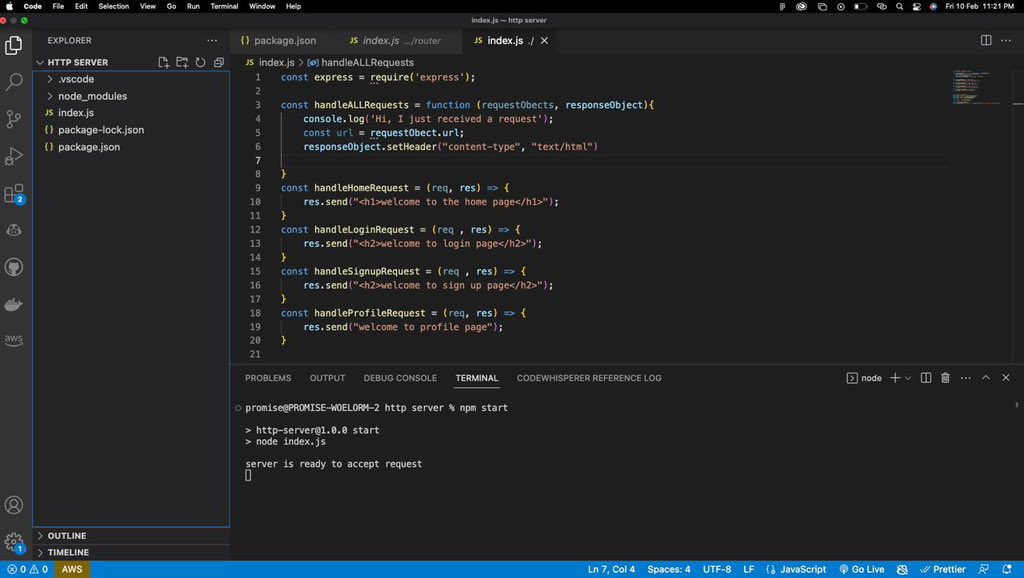
Task: Open package-lock.json in Explorer
Action: (x=101, y=130)
